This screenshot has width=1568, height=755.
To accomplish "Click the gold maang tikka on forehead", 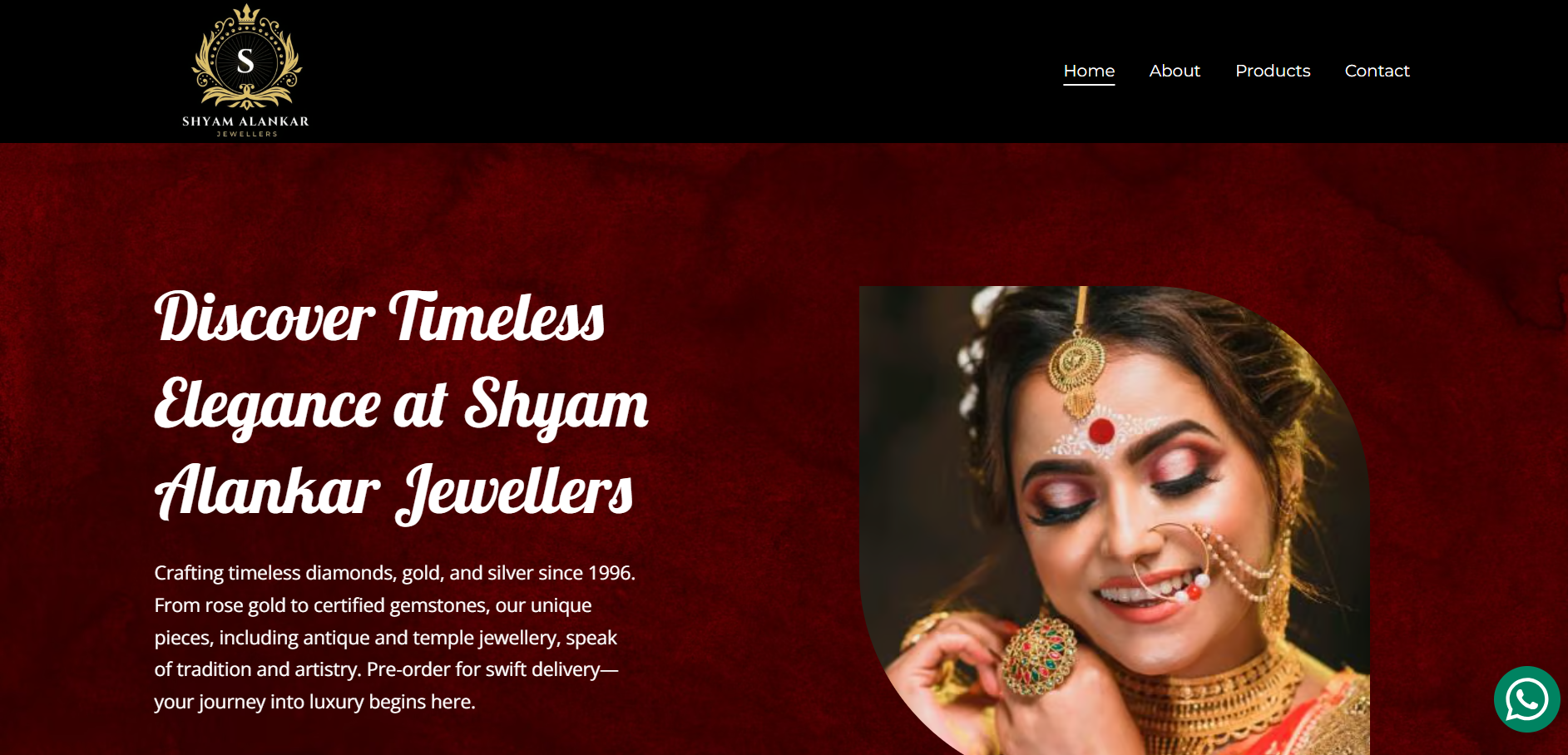I will point(1077,366).
